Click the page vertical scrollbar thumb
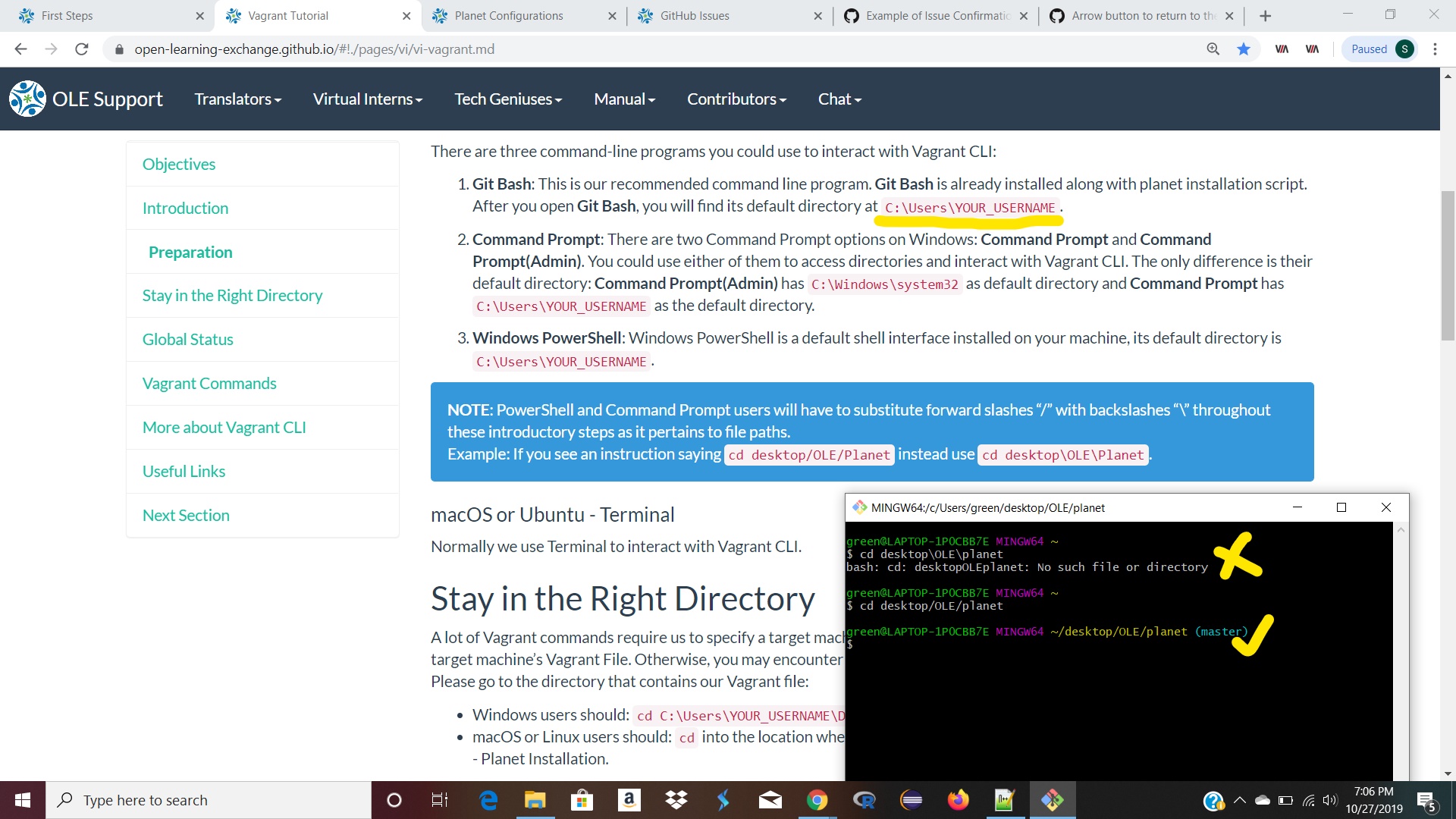 (1448, 265)
